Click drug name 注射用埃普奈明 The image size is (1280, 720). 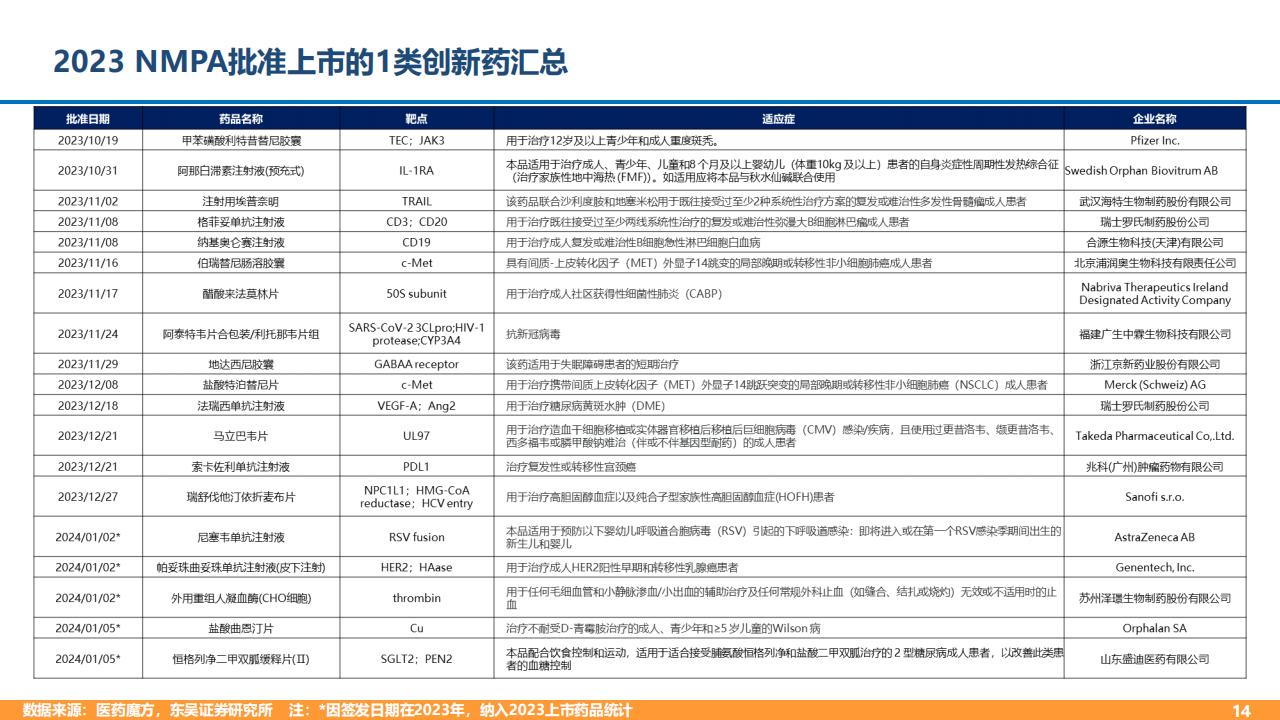pyautogui.click(x=241, y=201)
